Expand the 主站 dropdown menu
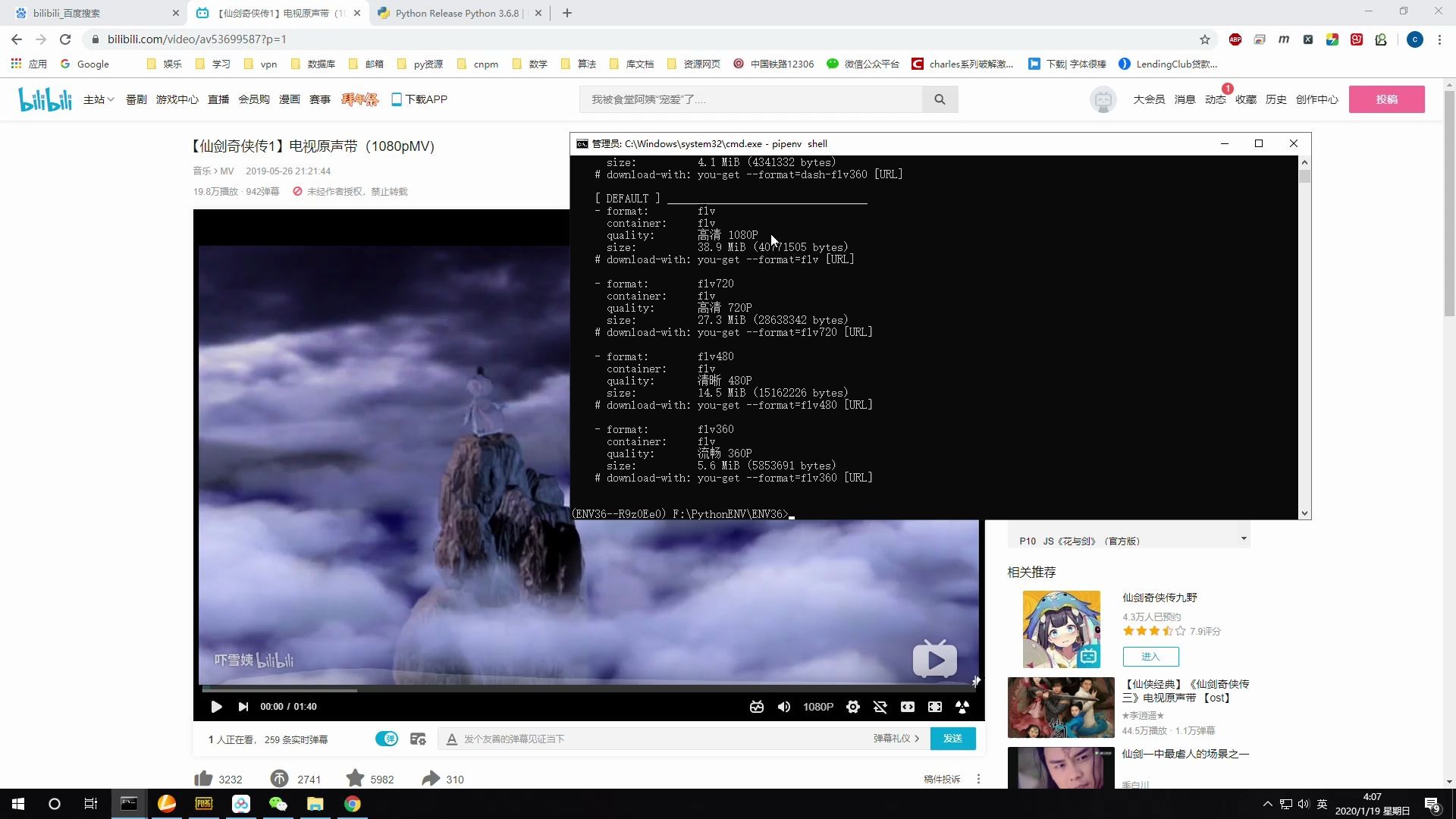Screen dimensions: 1456x819 click(x=99, y=99)
